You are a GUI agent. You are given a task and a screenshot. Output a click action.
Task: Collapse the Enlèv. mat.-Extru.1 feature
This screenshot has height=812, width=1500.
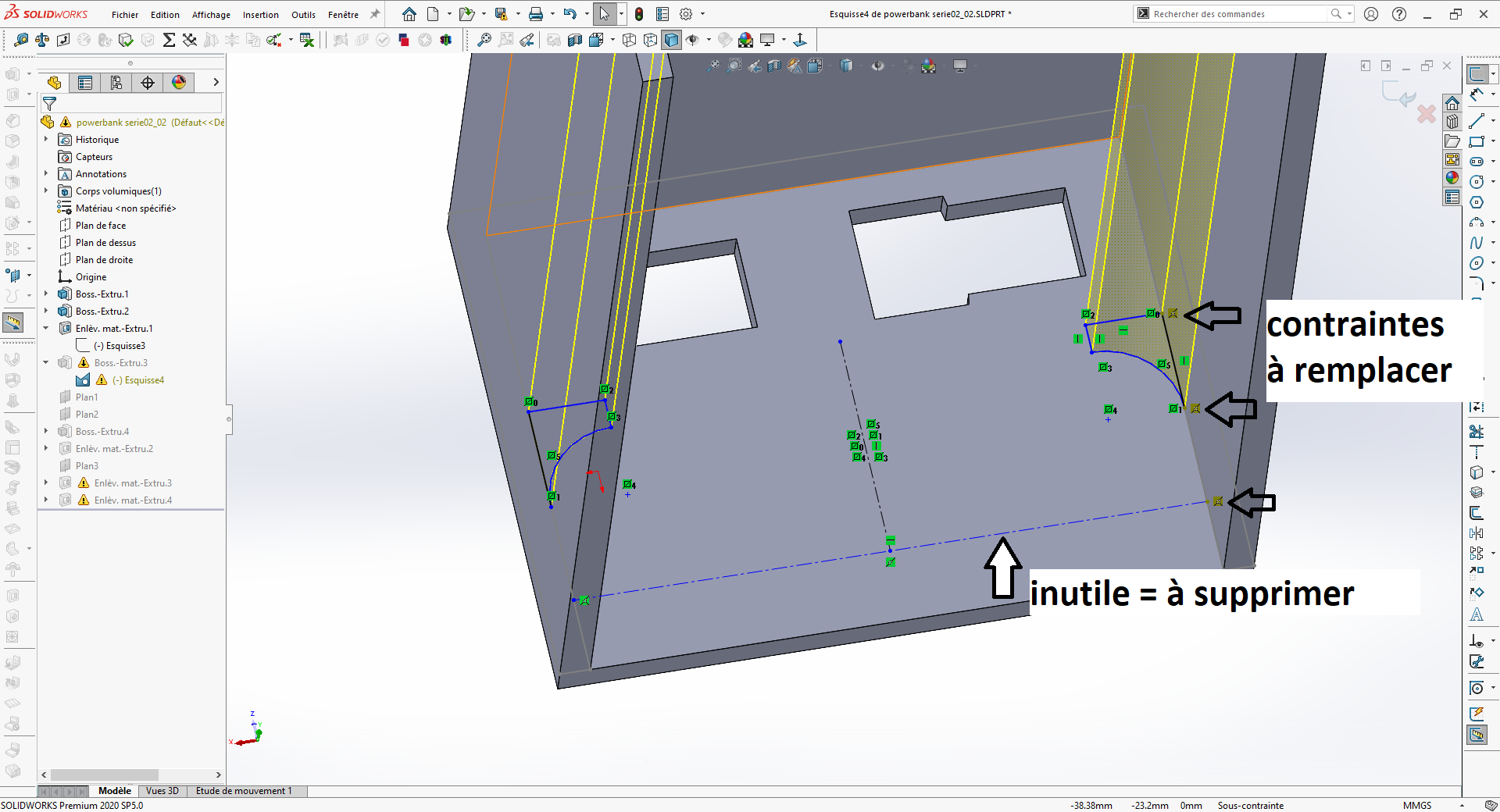click(x=46, y=329)
